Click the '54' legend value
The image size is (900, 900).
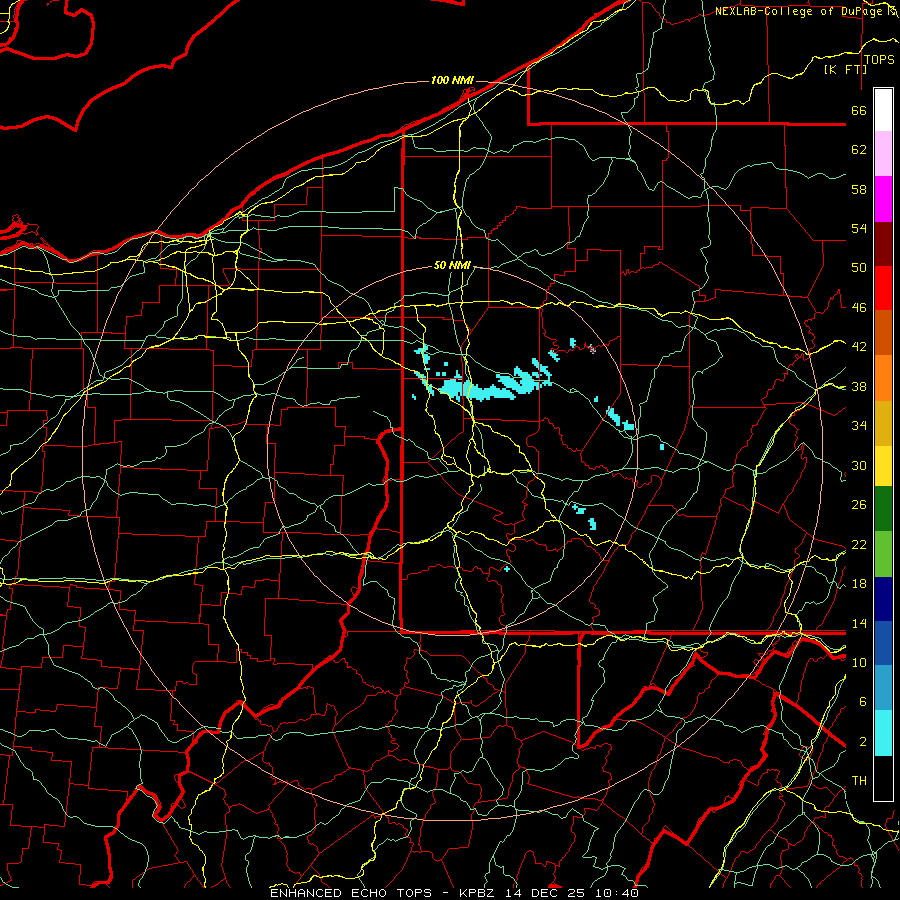(x=859, y=228)
